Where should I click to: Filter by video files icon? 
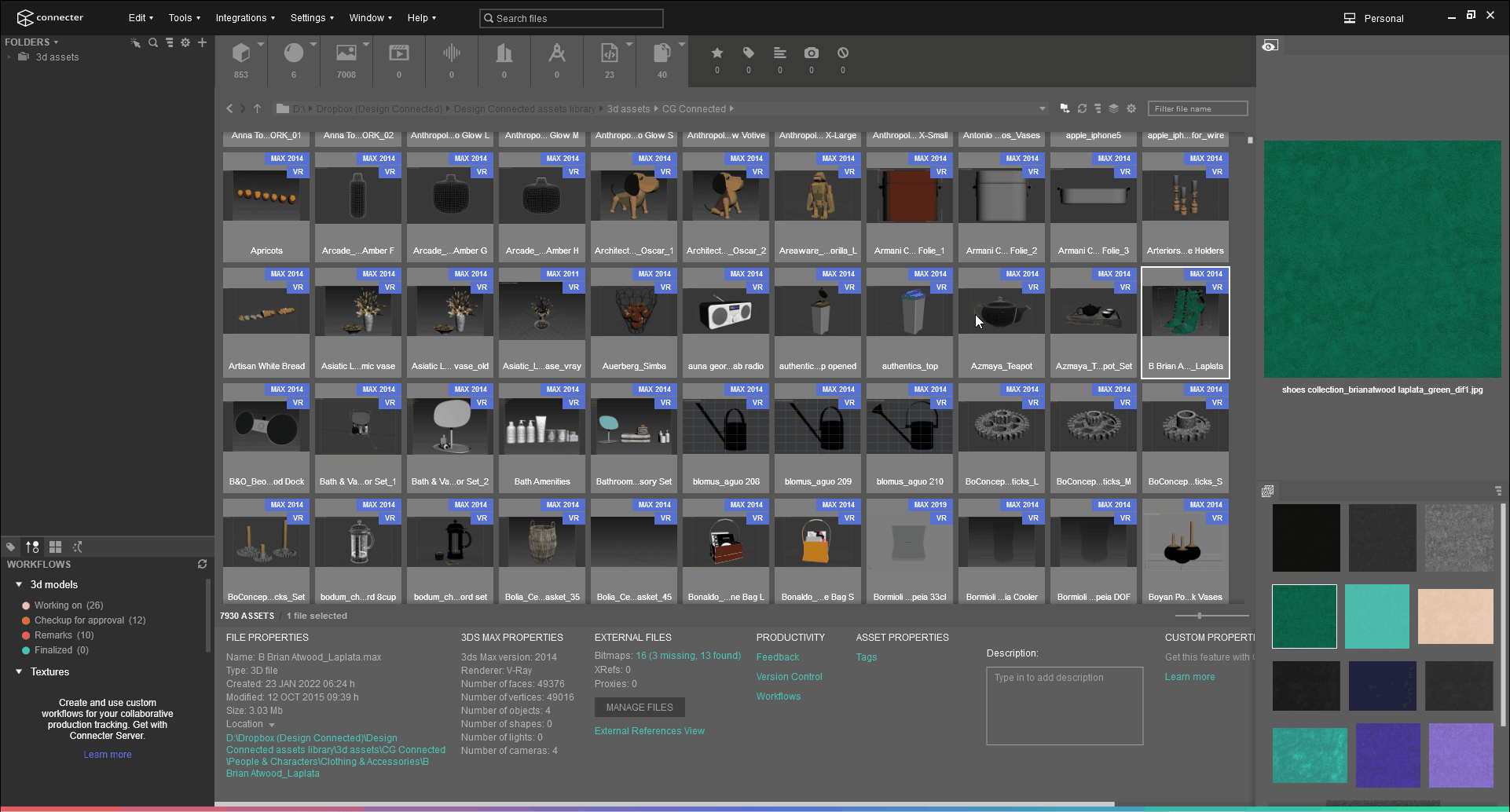pyautogui.click(x=399, y=53)
